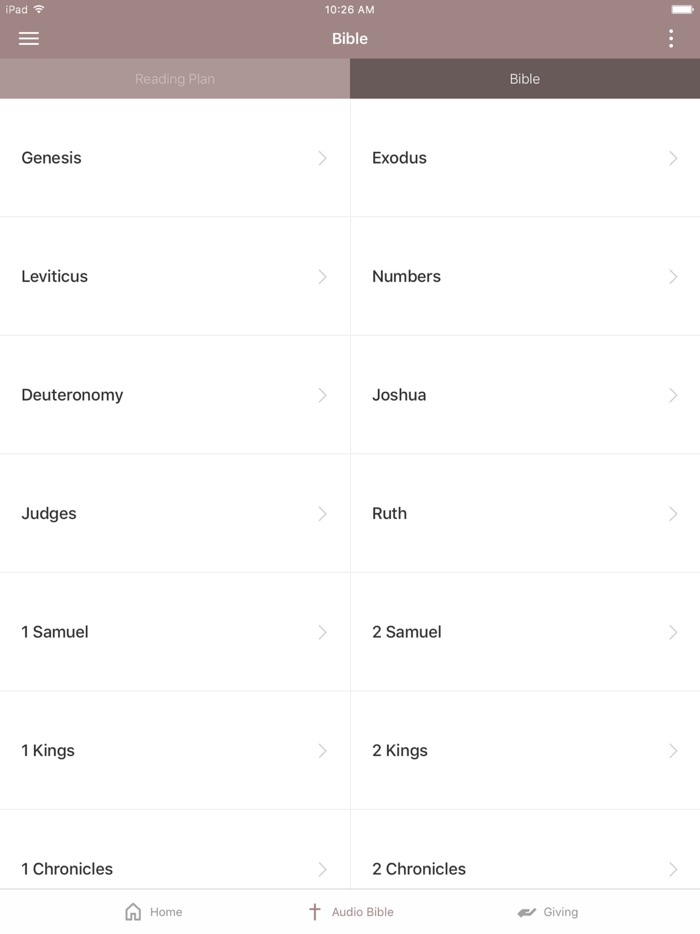Switch to the Reading Plan tab
700x934 pixels.
pyautogui.click(x=175, y=79)
